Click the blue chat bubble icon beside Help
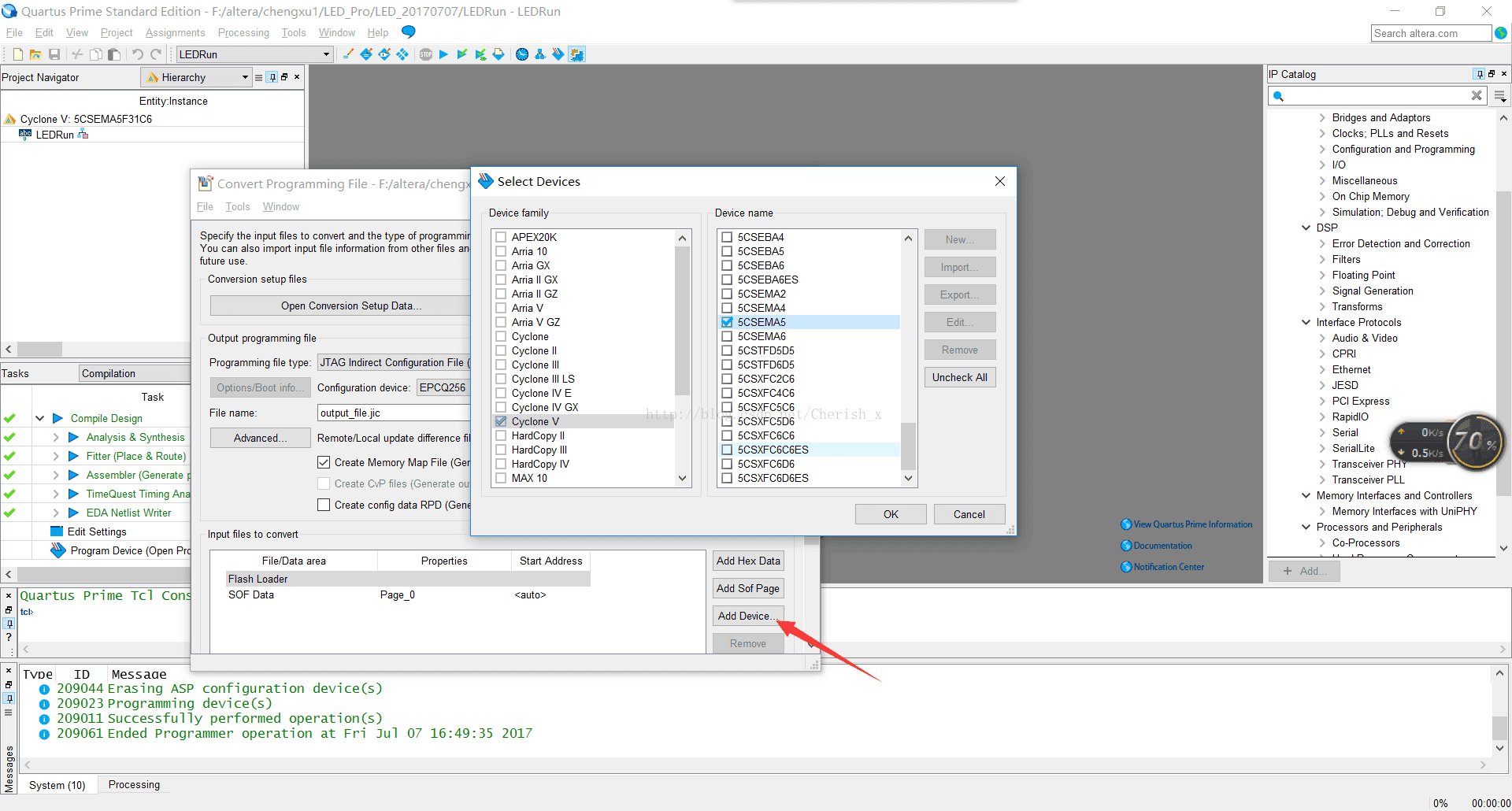Screen dimensions: 1512x811 coord(408,31)
